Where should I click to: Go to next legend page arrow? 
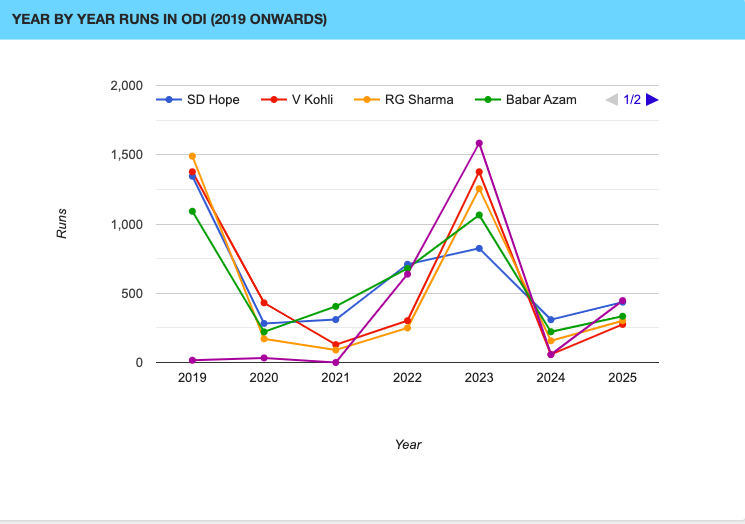click(x=652, y=99)
